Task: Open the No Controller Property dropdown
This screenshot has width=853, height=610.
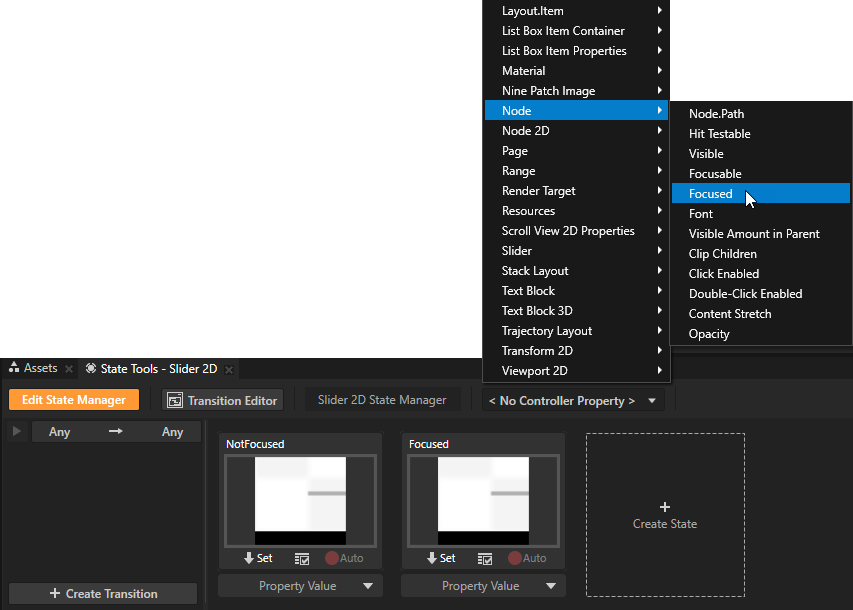Action: (x=574, y=401)
